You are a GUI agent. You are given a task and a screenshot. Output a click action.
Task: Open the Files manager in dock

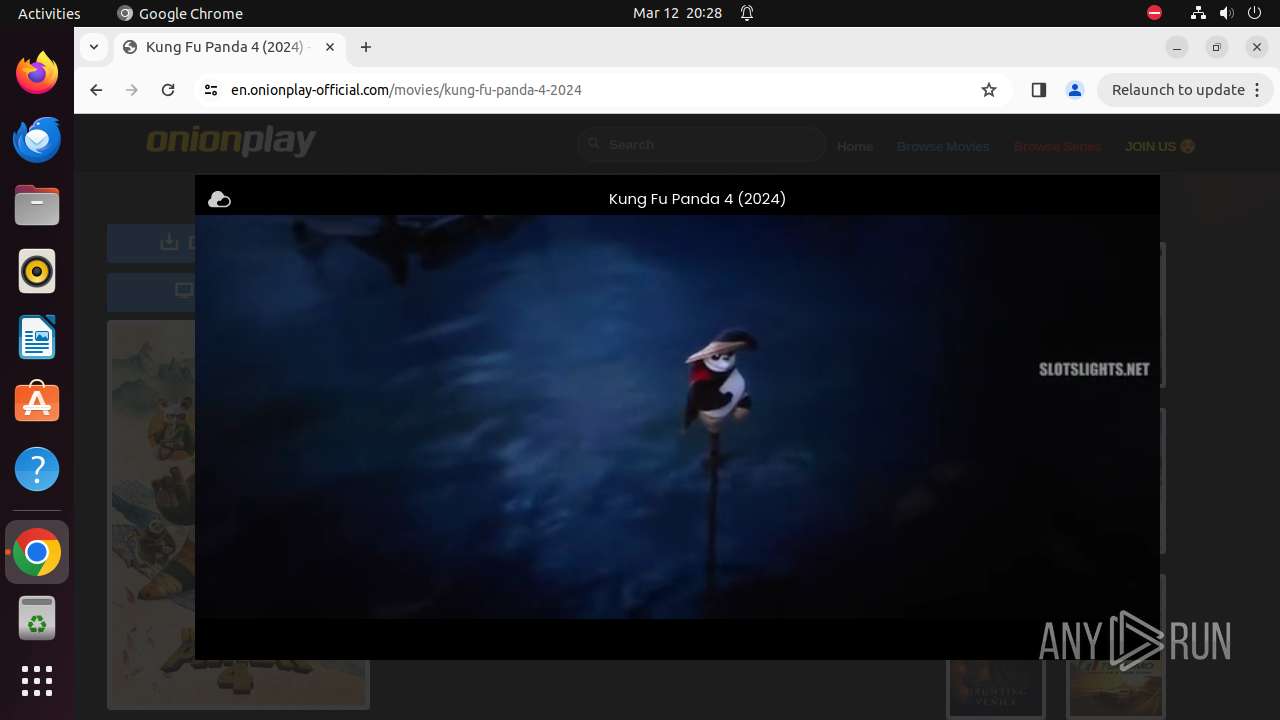point(37,205)
